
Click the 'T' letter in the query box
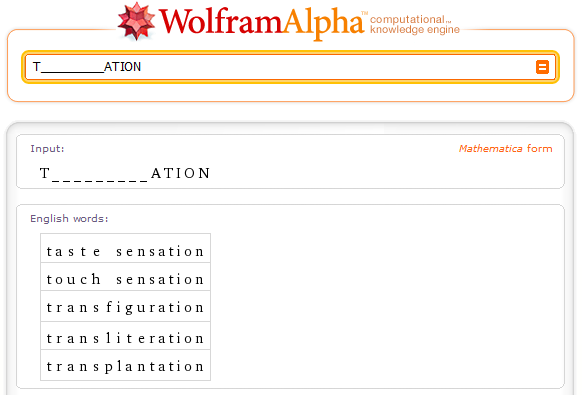point(36,67)
